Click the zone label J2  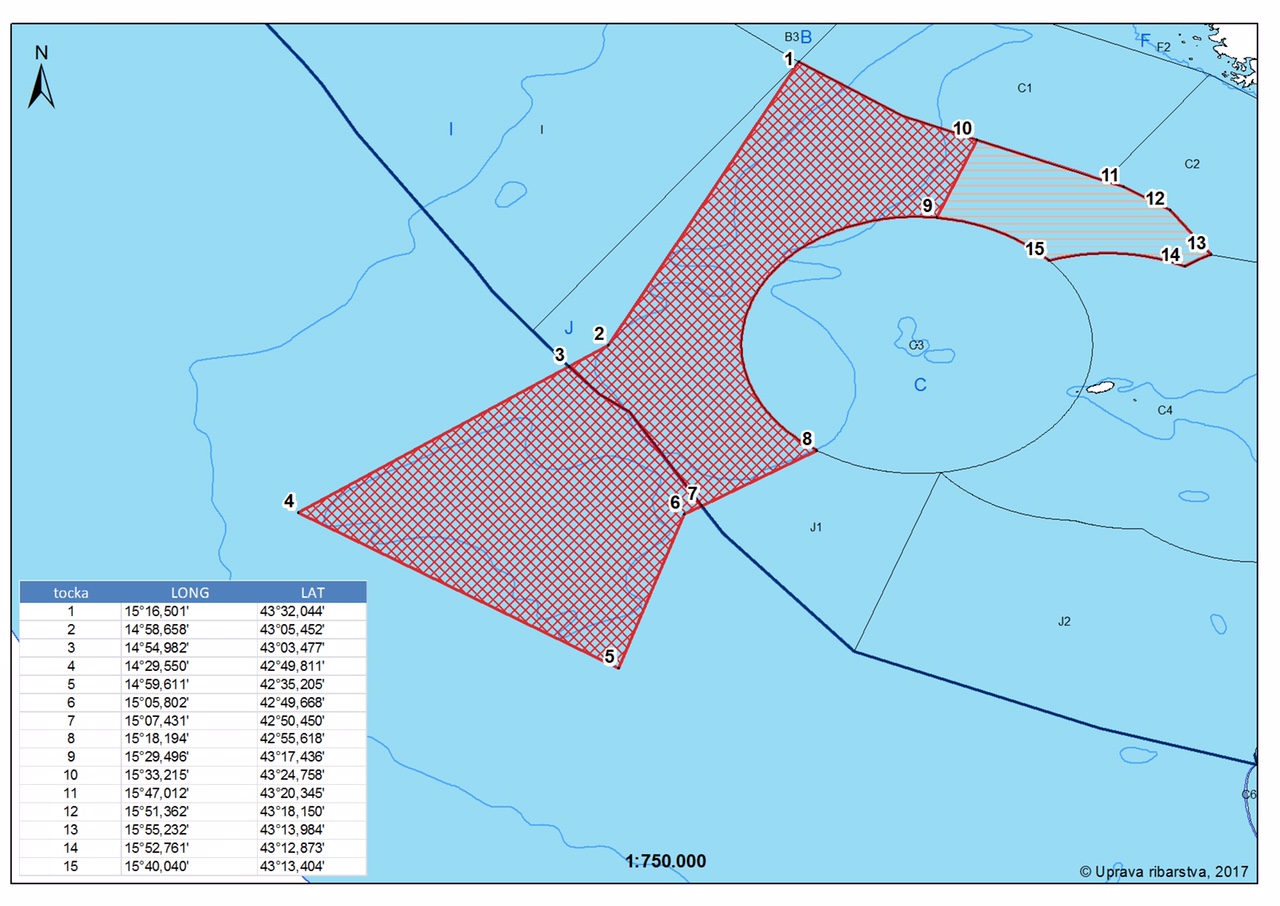[x=1064, y=622]
